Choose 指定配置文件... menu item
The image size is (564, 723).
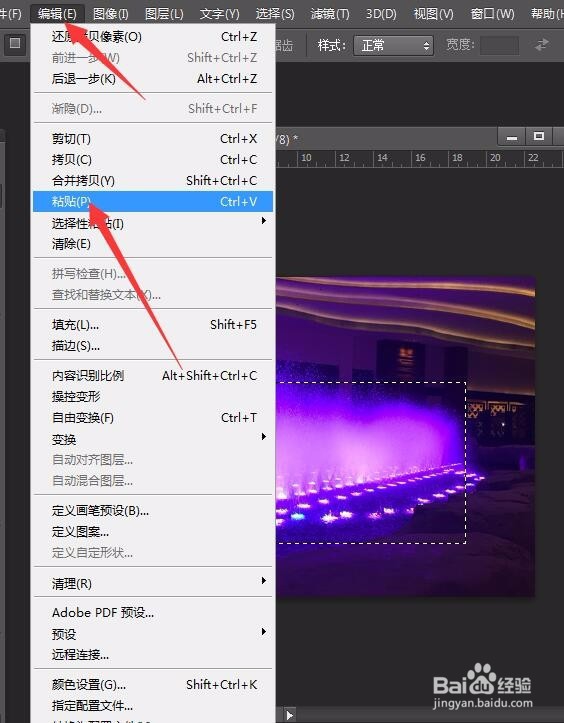[153, 705]
